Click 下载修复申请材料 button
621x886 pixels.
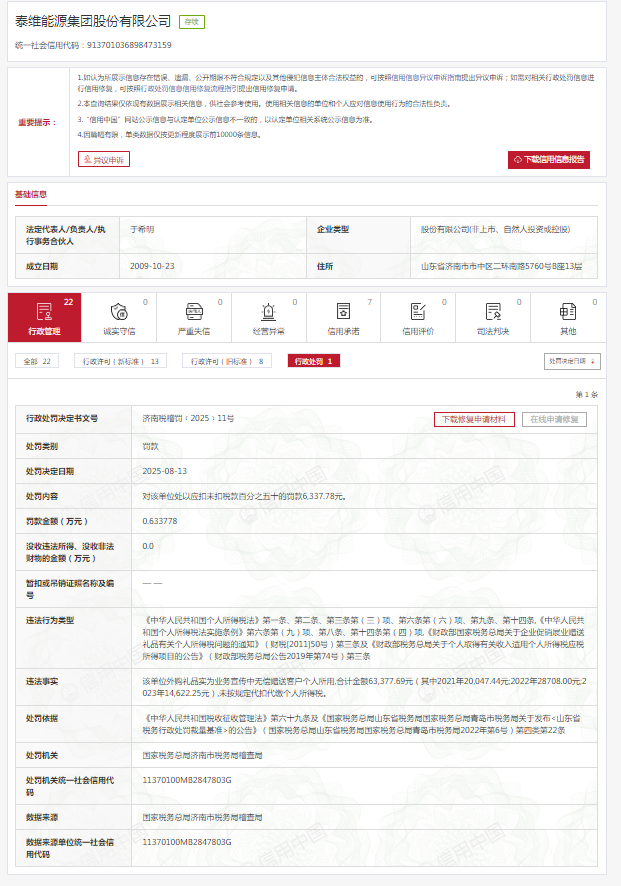474,419
